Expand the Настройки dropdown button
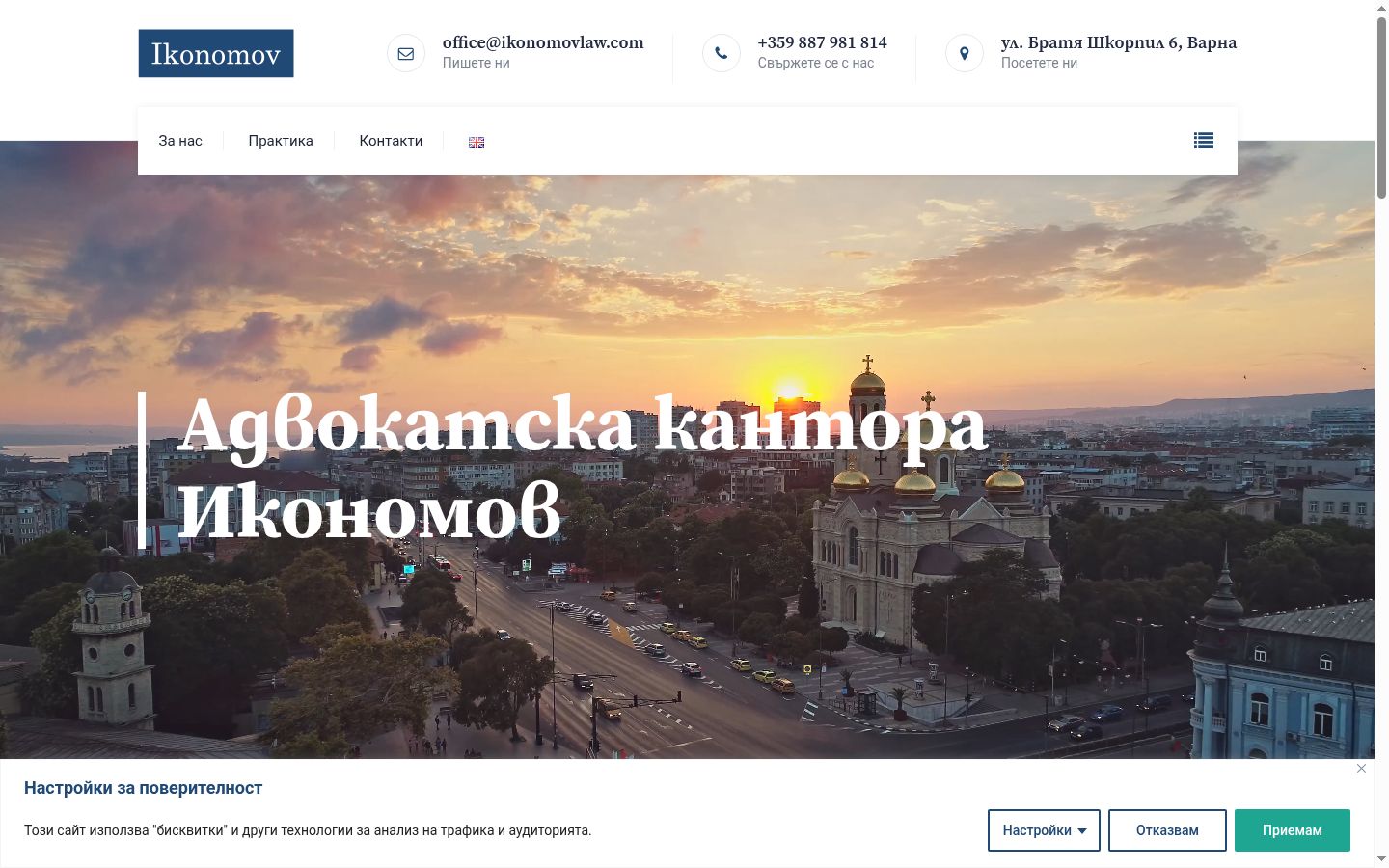1389x868 pixels. click(1044, 830)
